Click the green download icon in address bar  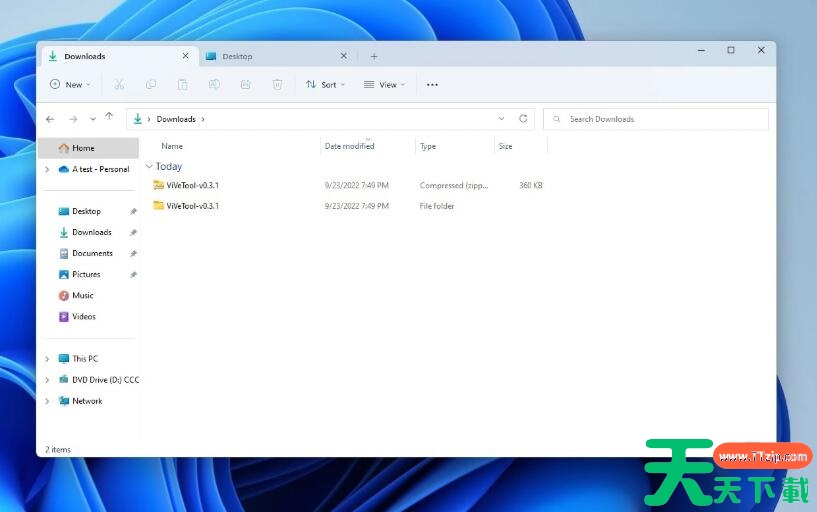tap(138, 119)
